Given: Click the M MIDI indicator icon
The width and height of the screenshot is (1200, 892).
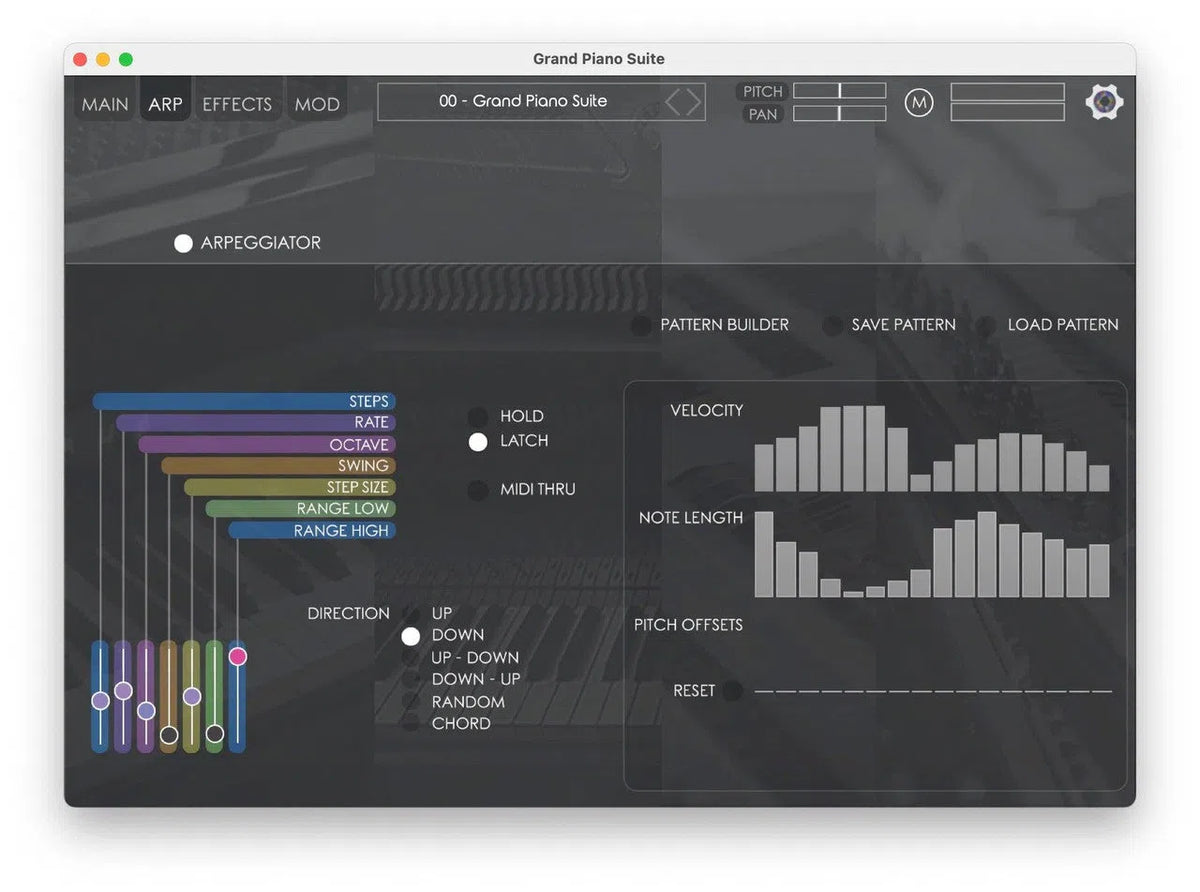Looking at the screenshot, I should [919, 102].
